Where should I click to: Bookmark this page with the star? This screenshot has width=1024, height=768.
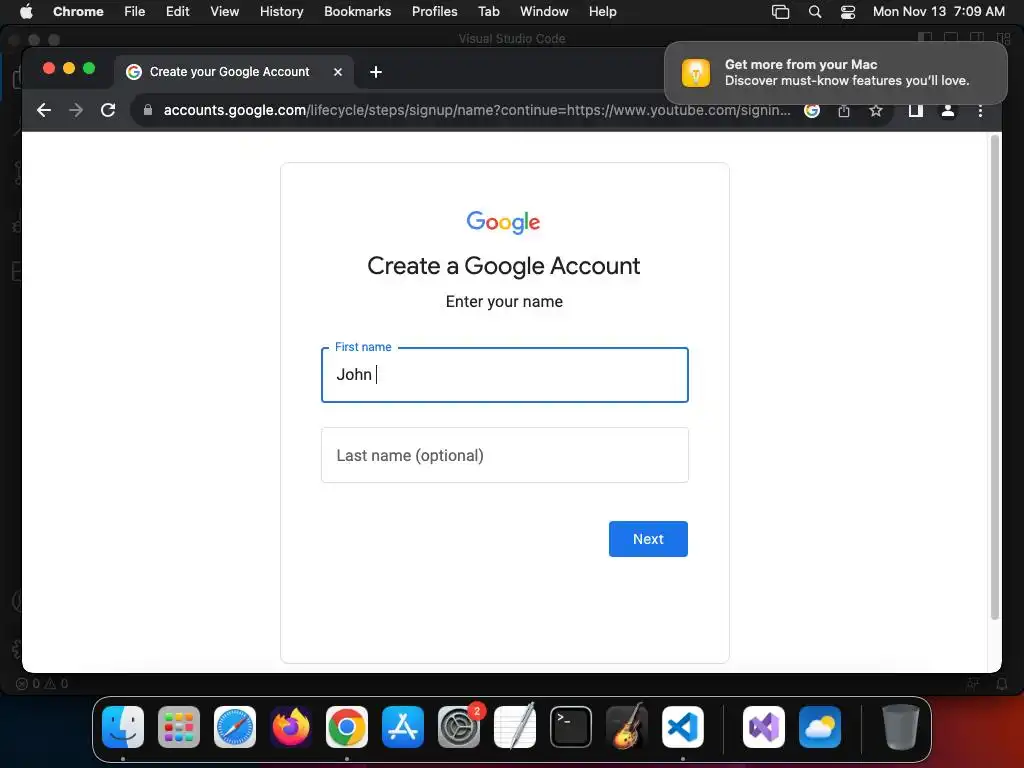point(876,110)
